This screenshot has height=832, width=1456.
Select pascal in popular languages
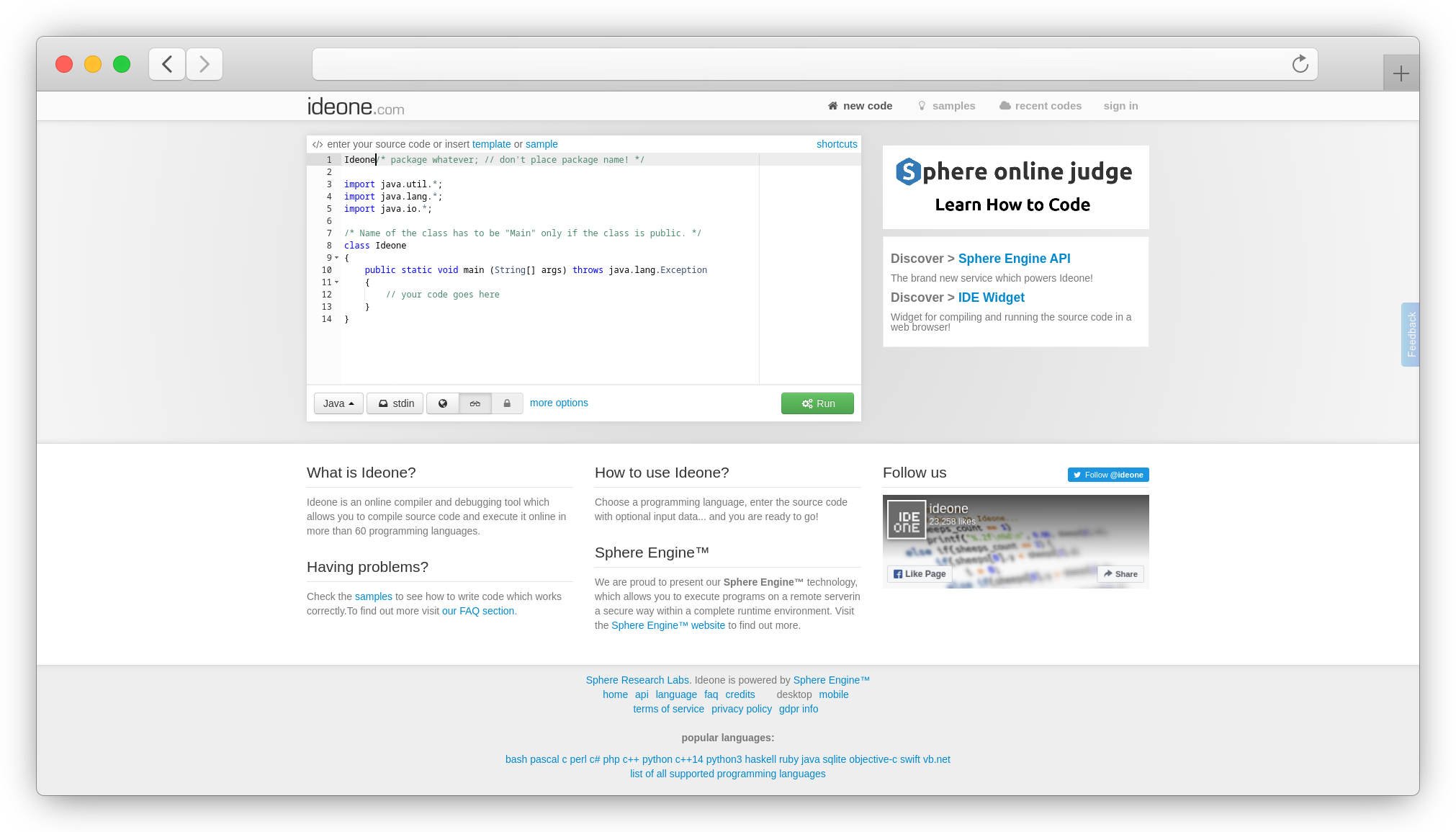(544, 759)
